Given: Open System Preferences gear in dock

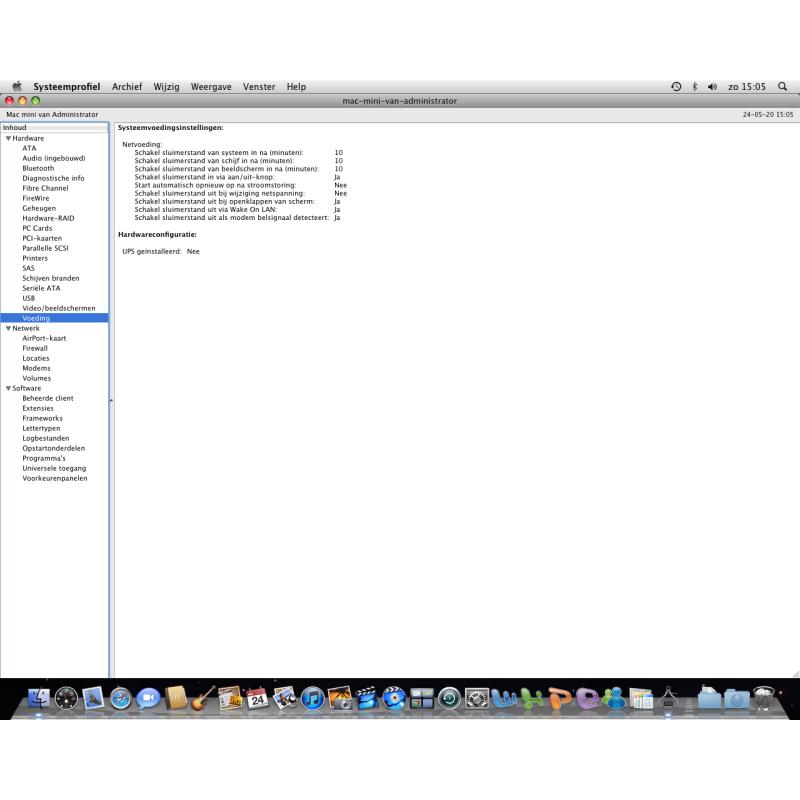Looking at the screenshot, I should 477,698.
